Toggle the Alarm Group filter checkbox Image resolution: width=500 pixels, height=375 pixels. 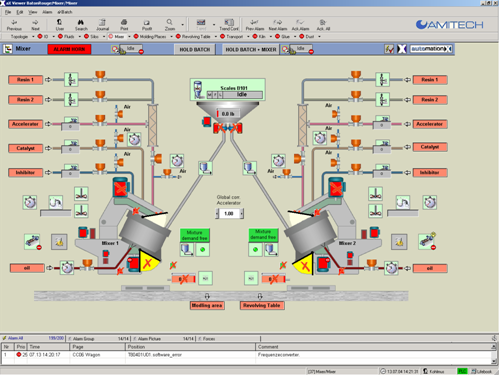70,339
